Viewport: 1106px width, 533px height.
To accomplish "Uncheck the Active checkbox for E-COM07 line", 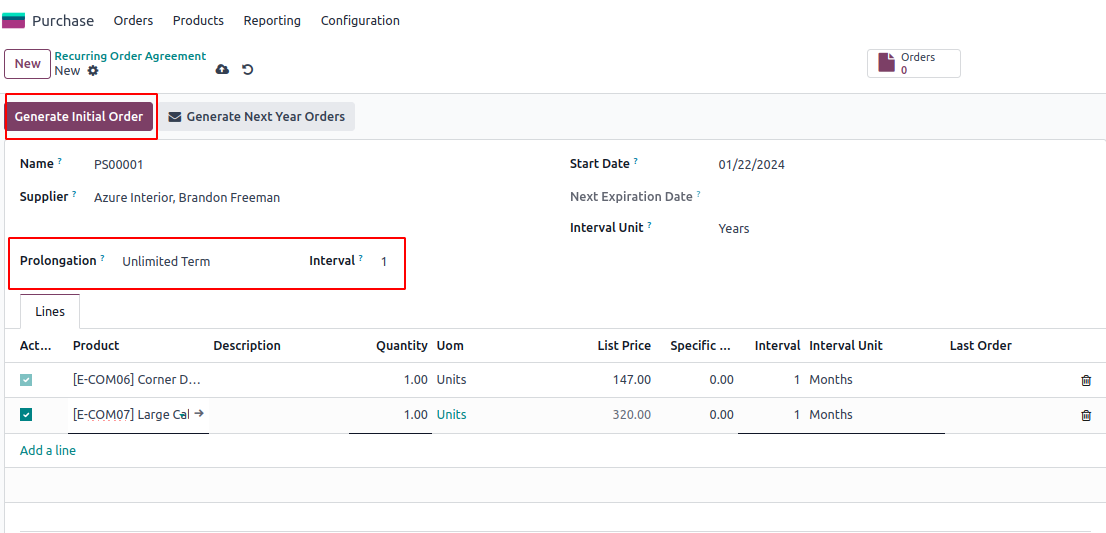I will pos(26,415).
